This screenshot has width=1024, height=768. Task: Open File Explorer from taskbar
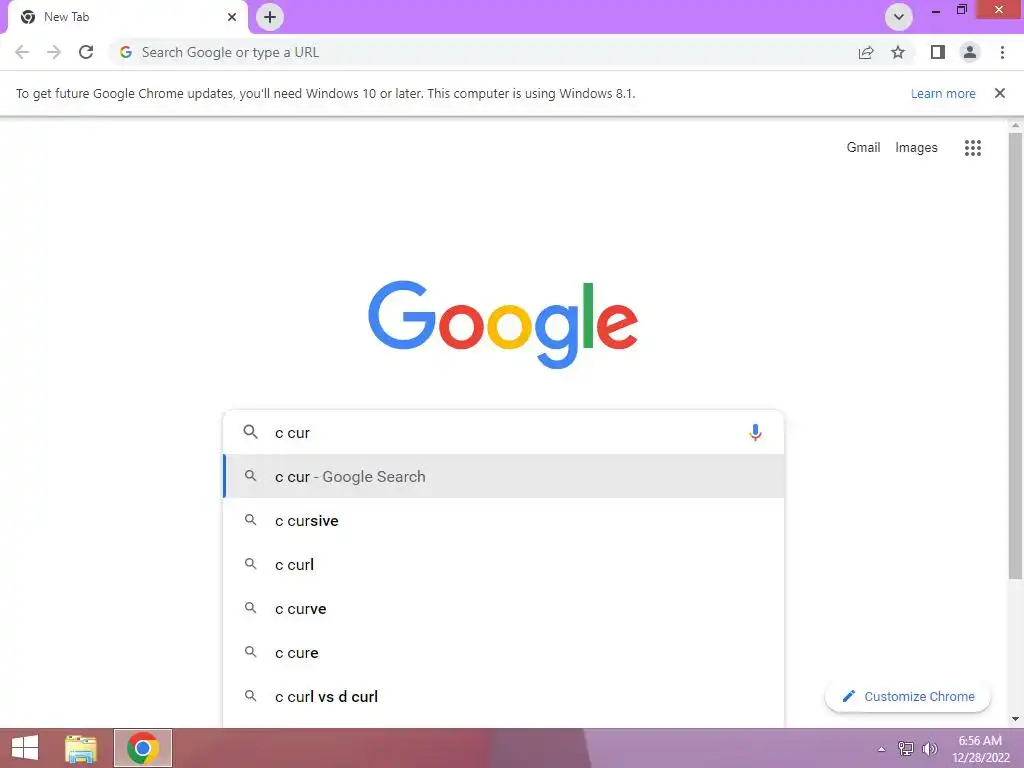pos(81,748)
